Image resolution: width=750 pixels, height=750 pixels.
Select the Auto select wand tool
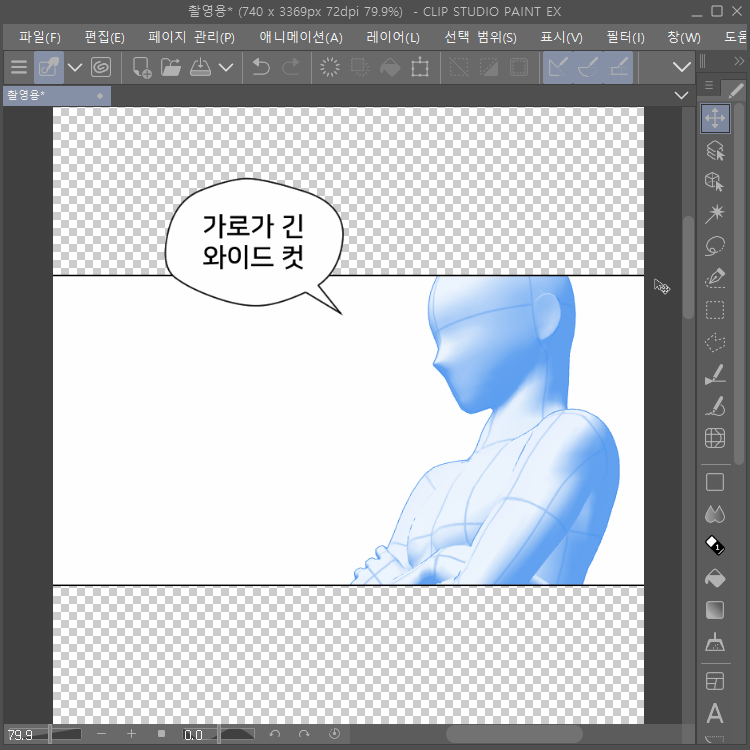tap(715, 214)
